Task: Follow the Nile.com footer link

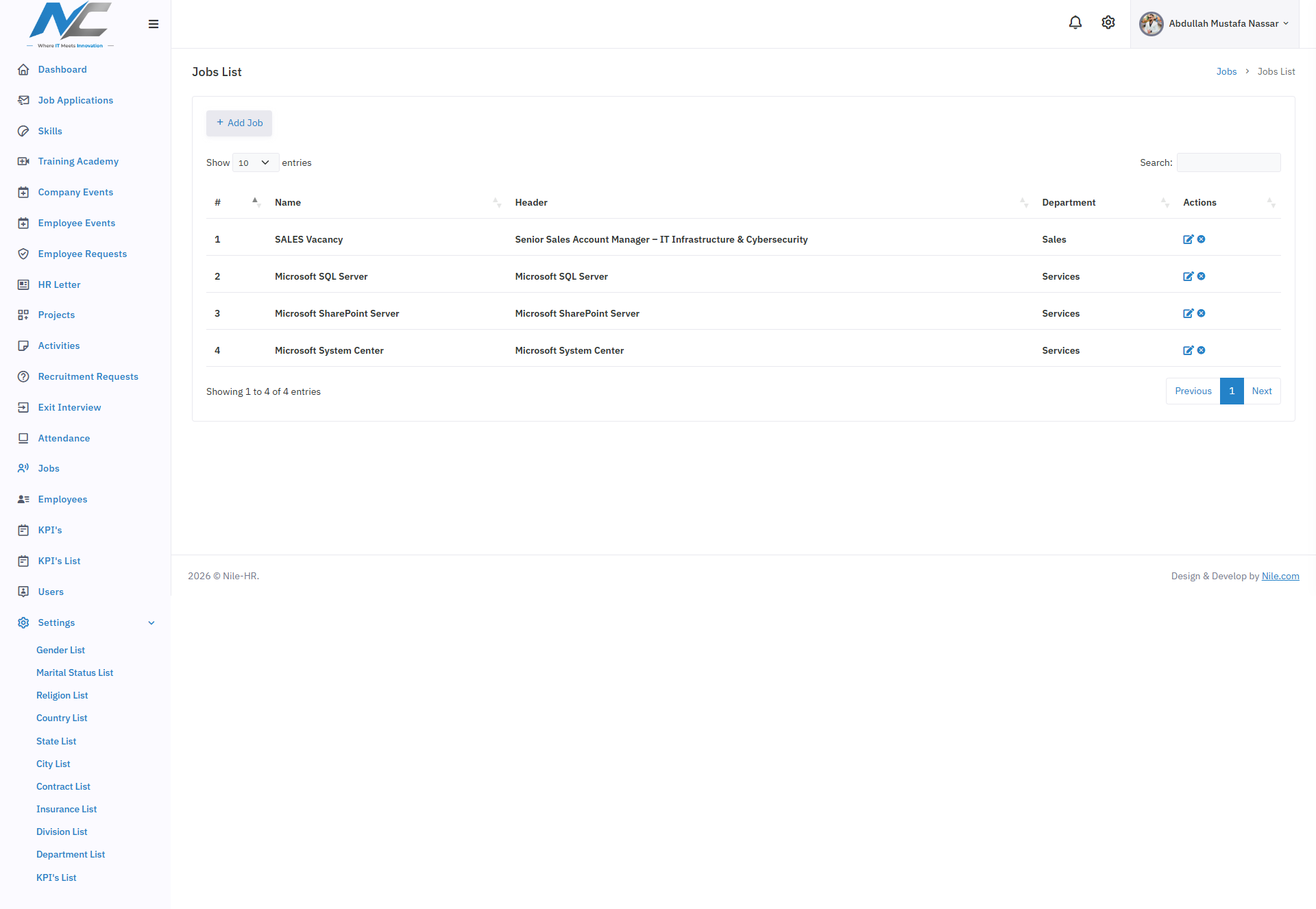Action: (1280, 576)
